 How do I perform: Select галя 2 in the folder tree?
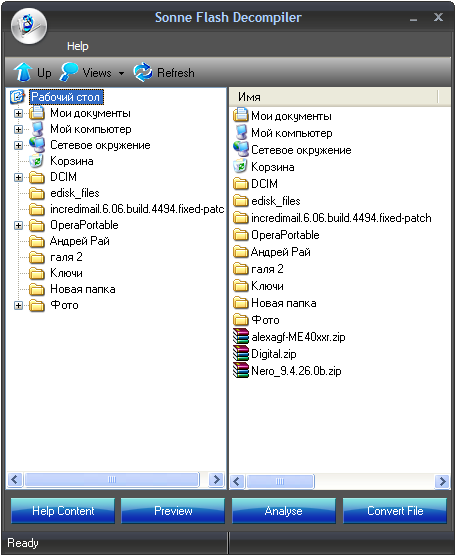(x=66, y=257)
